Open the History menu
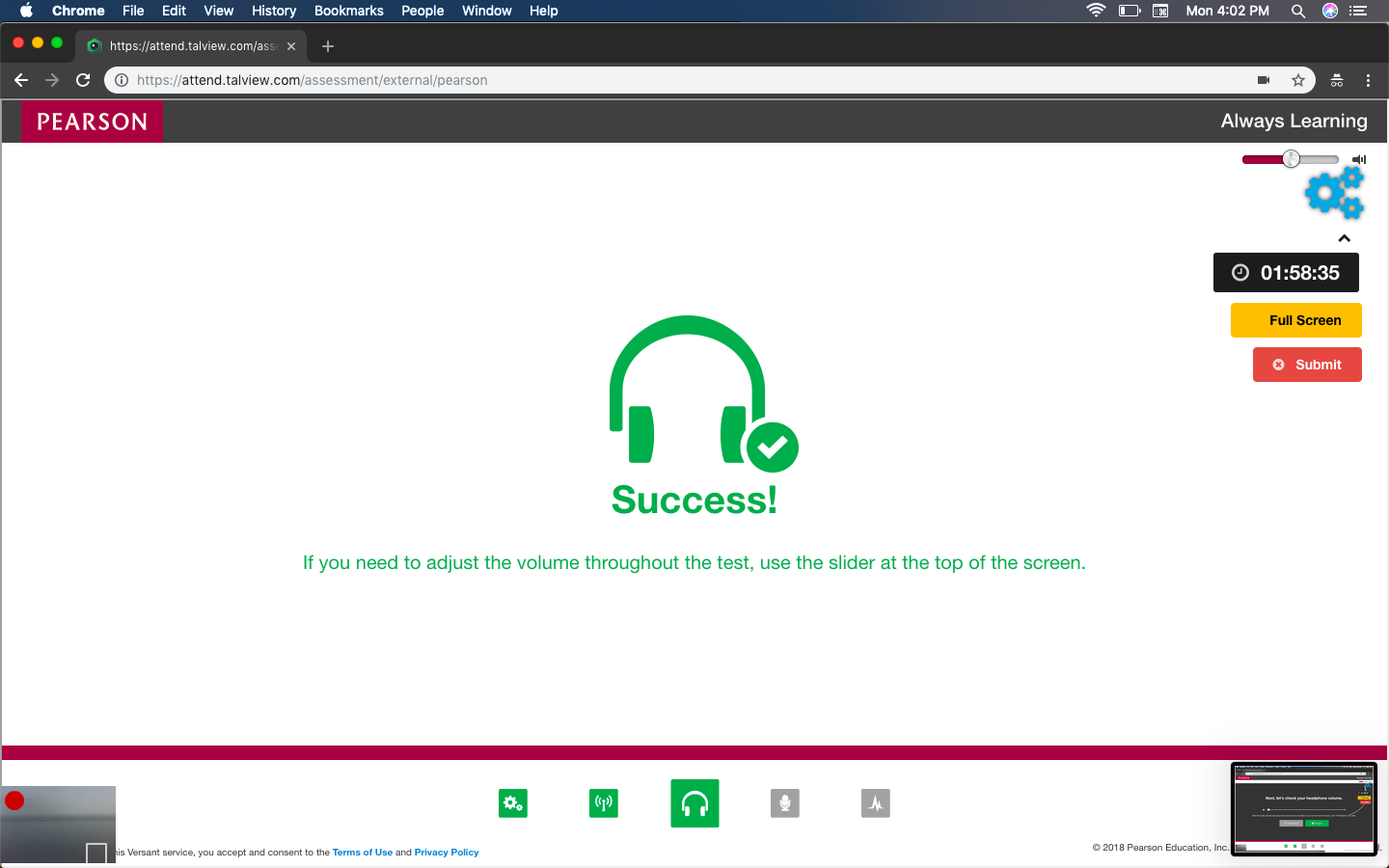 274,11
